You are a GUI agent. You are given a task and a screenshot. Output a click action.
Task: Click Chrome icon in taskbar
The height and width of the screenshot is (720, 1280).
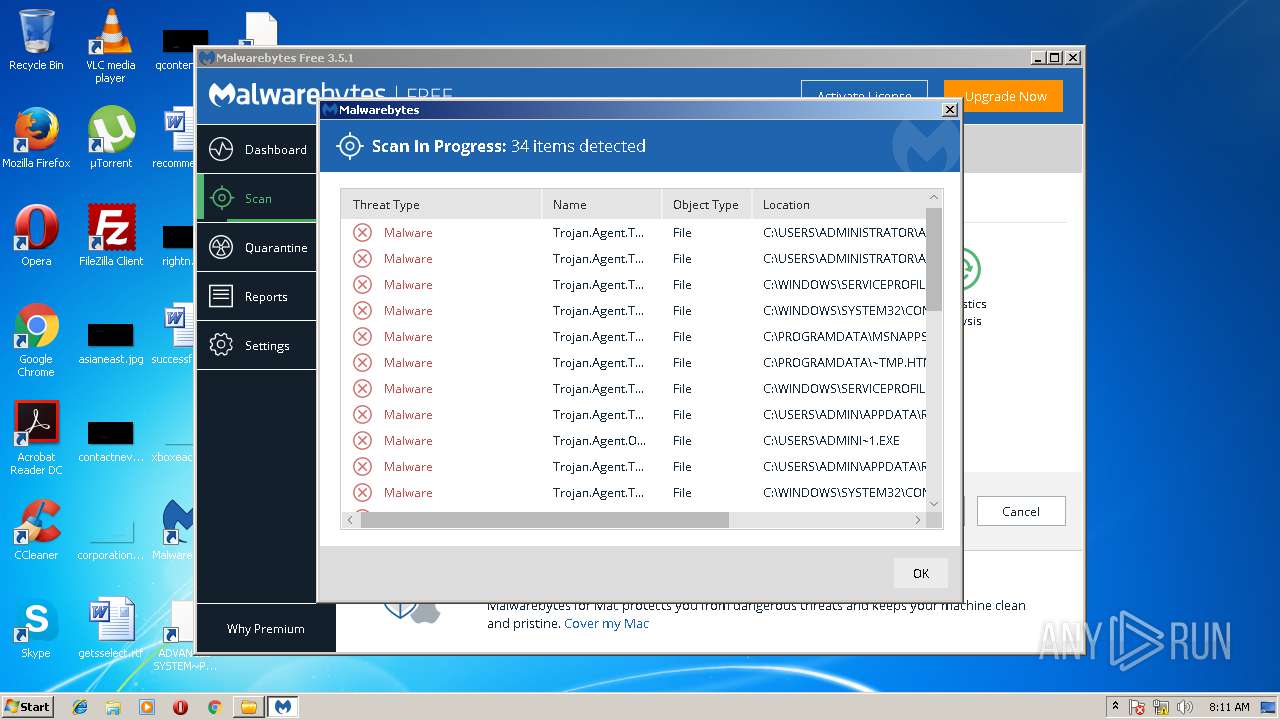(214, 707)
